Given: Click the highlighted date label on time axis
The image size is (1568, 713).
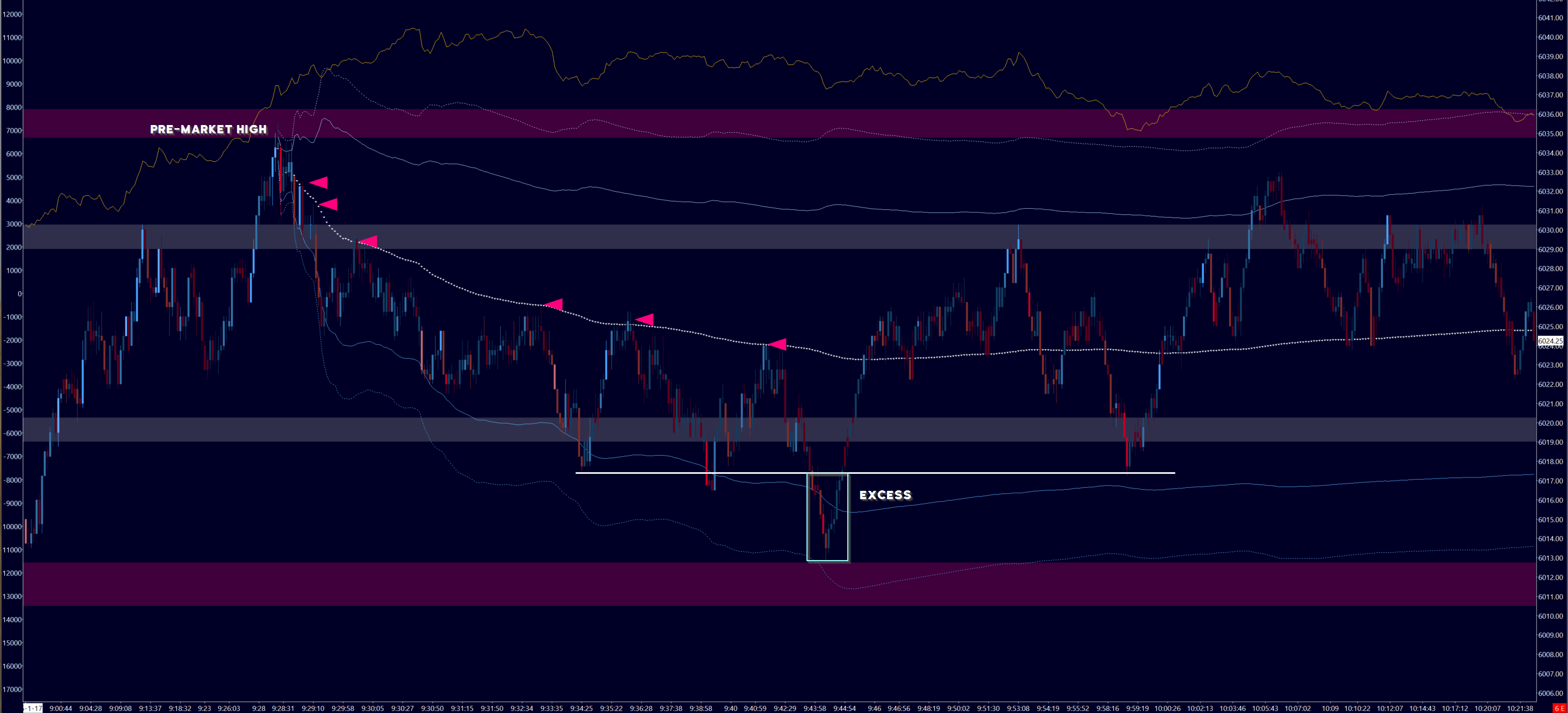Looking at the screenshot, I should (33, 708).
